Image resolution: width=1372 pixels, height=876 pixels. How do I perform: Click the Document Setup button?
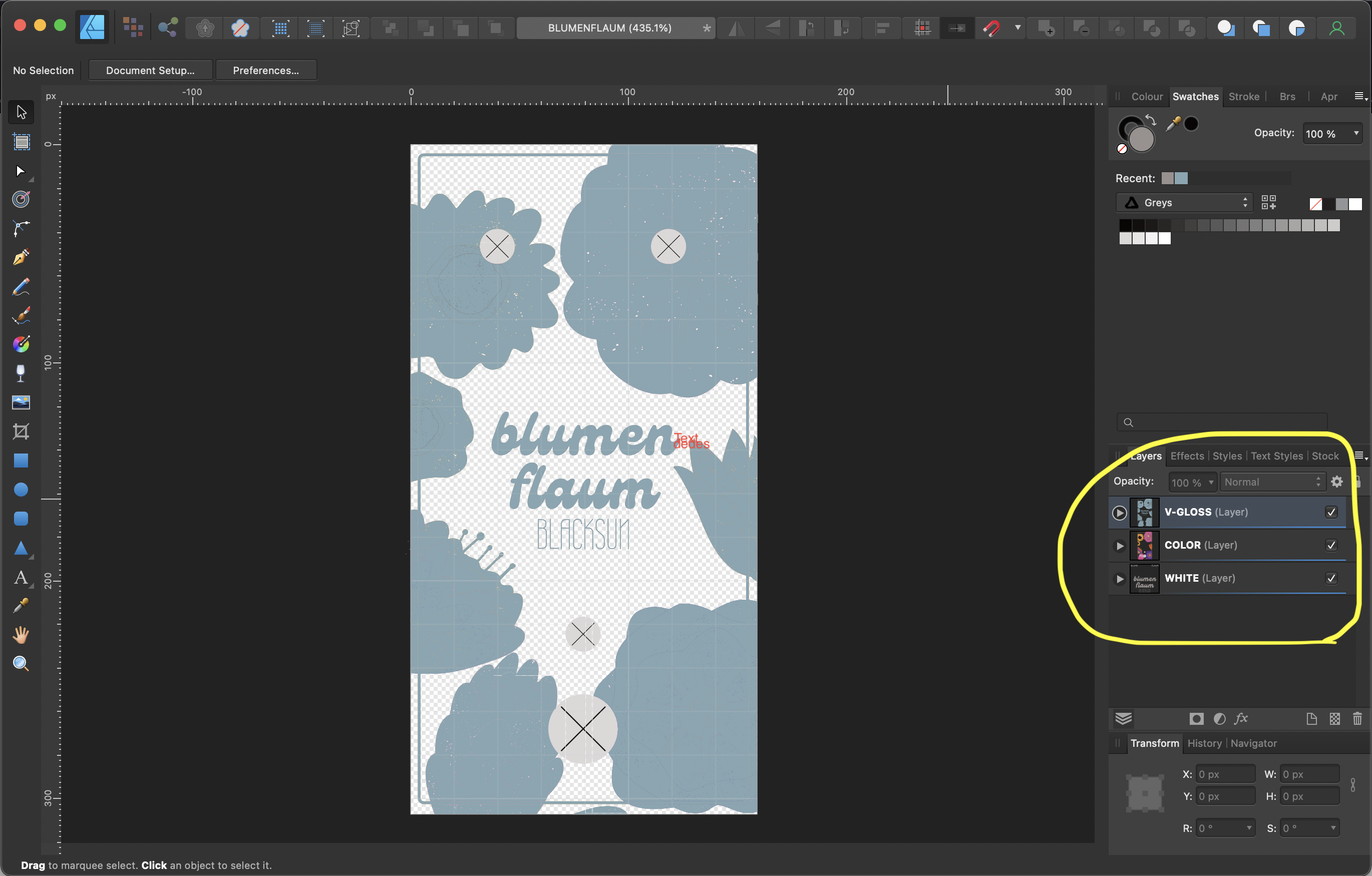[150, 70]
